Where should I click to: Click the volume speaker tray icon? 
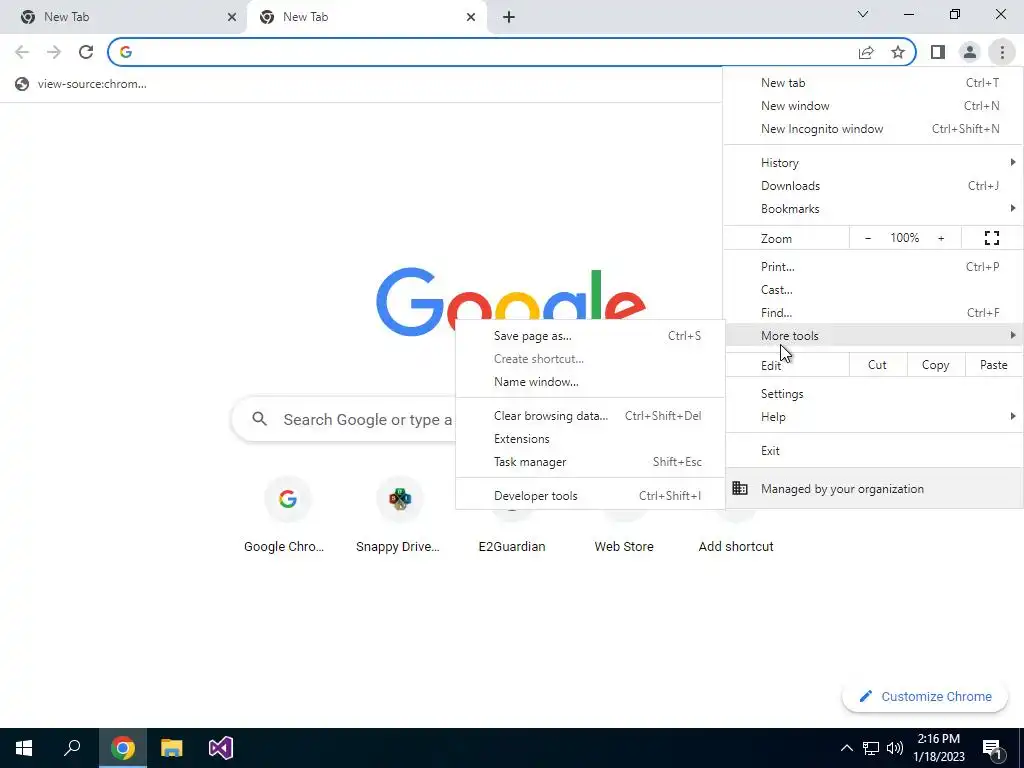(895, 748)
